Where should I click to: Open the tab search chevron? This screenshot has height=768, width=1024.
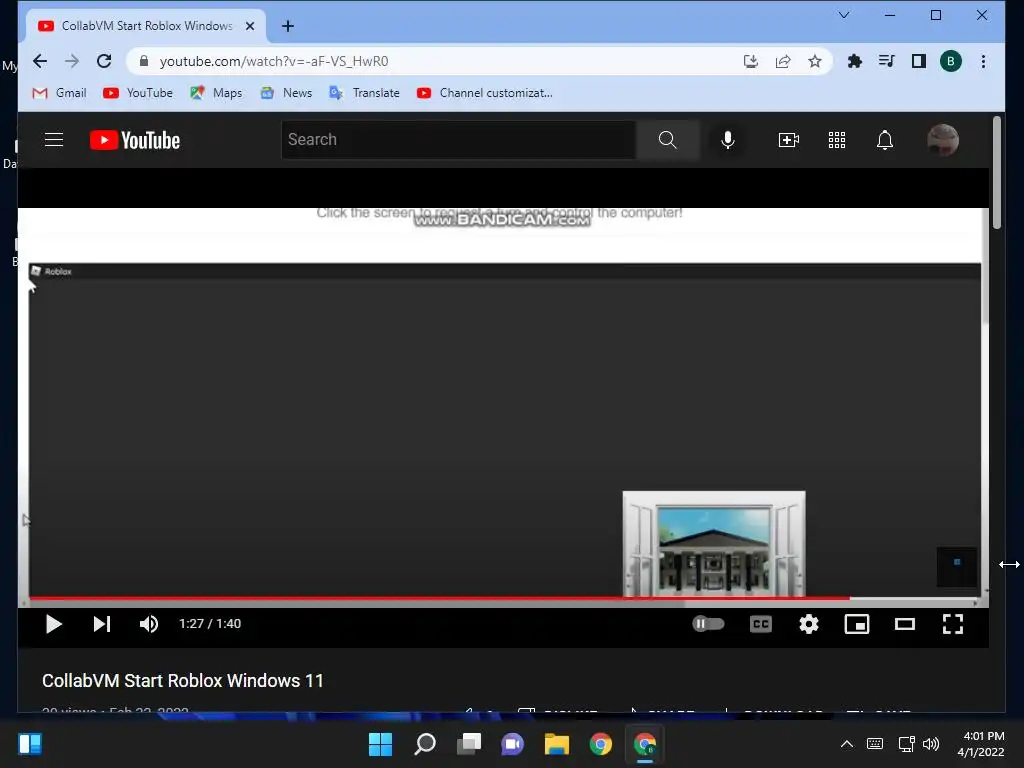pyautogui.click(x=844, y=14)
